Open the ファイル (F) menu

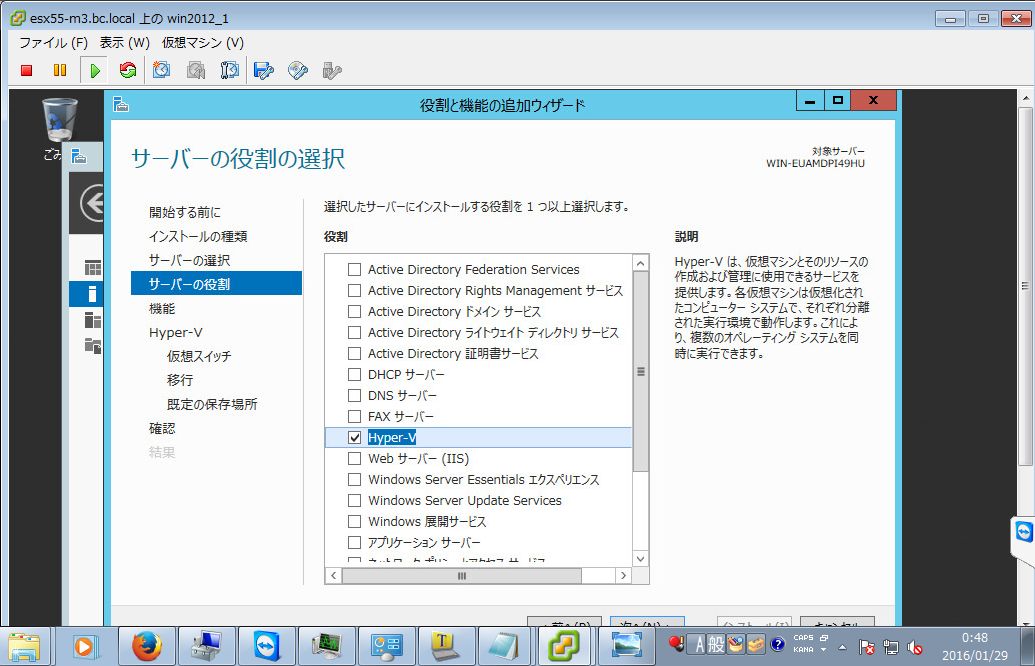coord(53,42)
